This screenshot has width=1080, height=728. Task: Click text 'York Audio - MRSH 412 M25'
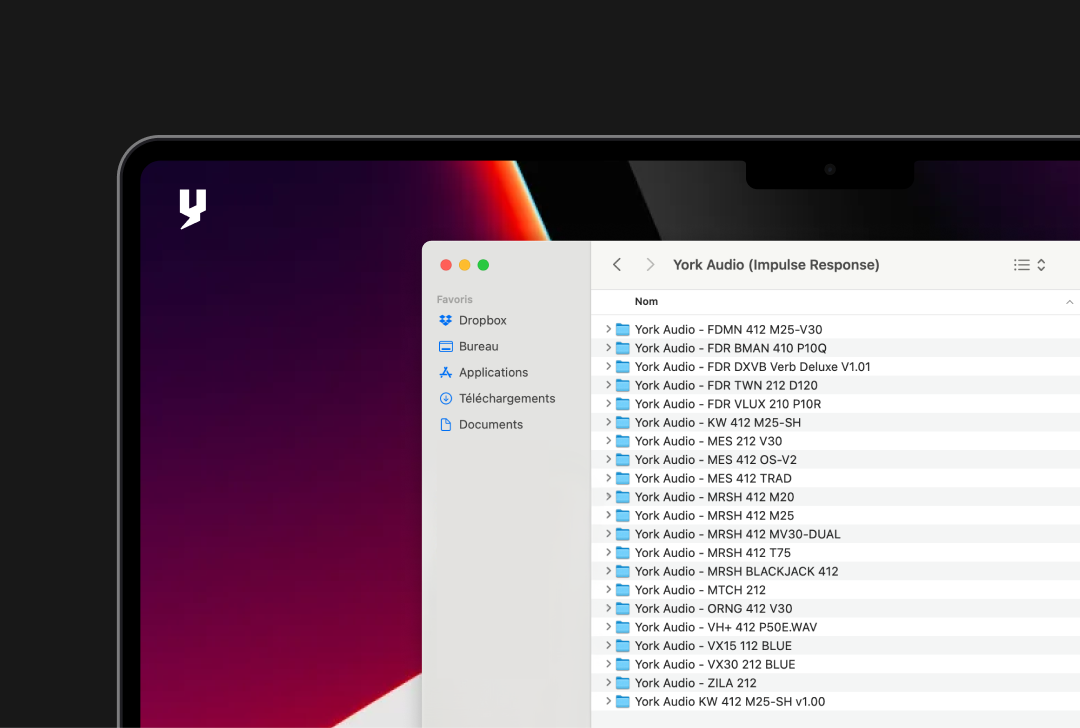[714, 515]
